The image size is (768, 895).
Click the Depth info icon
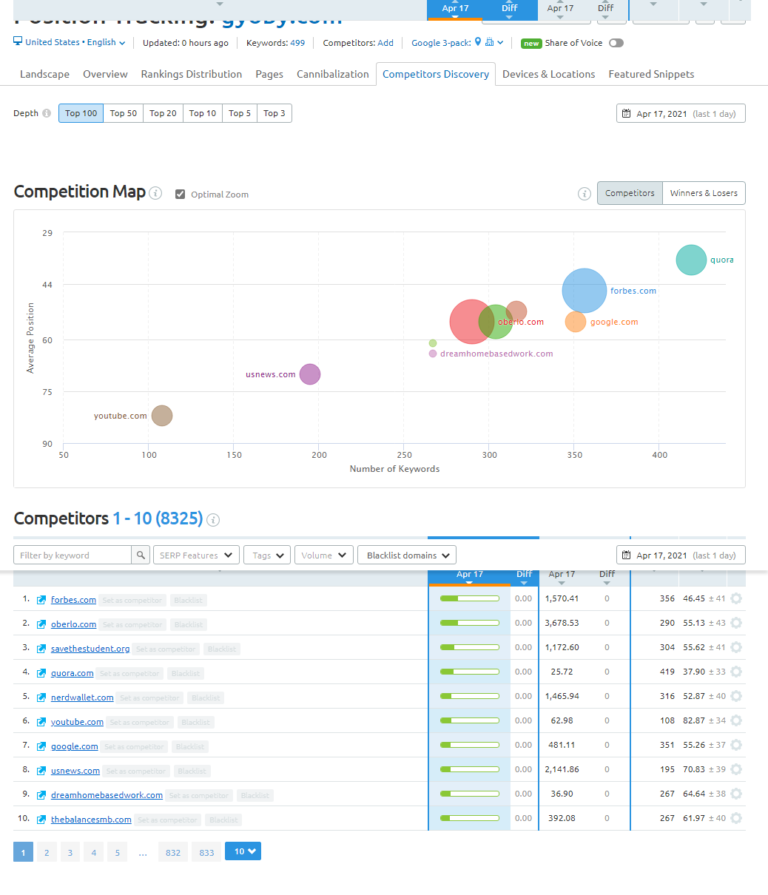[x=47, y=113]
